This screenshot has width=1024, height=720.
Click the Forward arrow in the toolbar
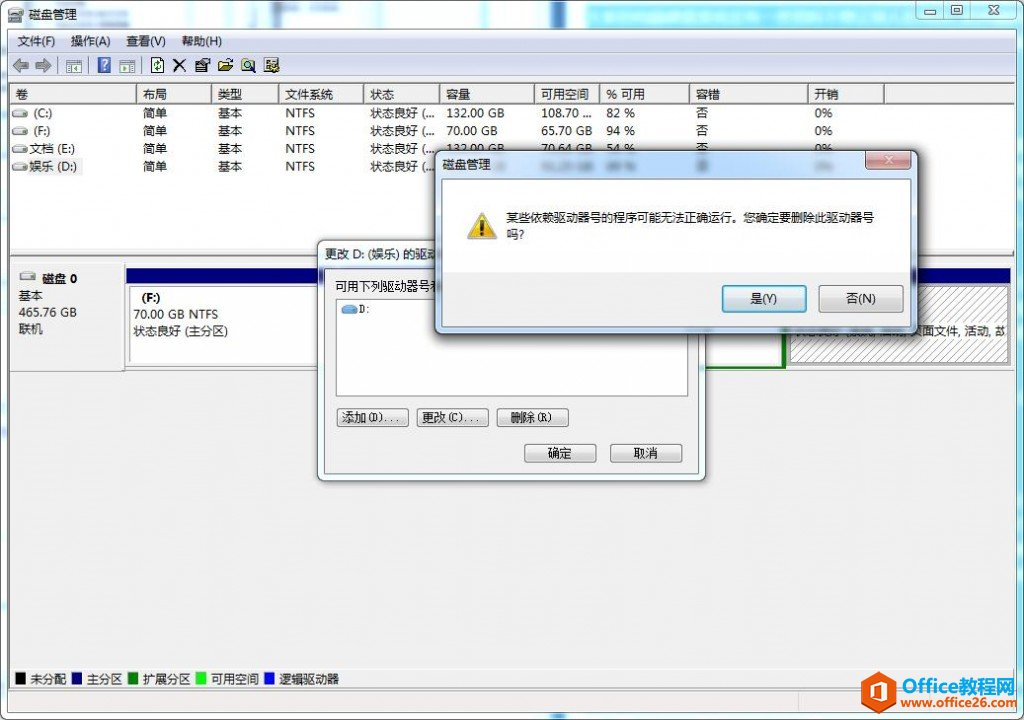click(43, 65)
